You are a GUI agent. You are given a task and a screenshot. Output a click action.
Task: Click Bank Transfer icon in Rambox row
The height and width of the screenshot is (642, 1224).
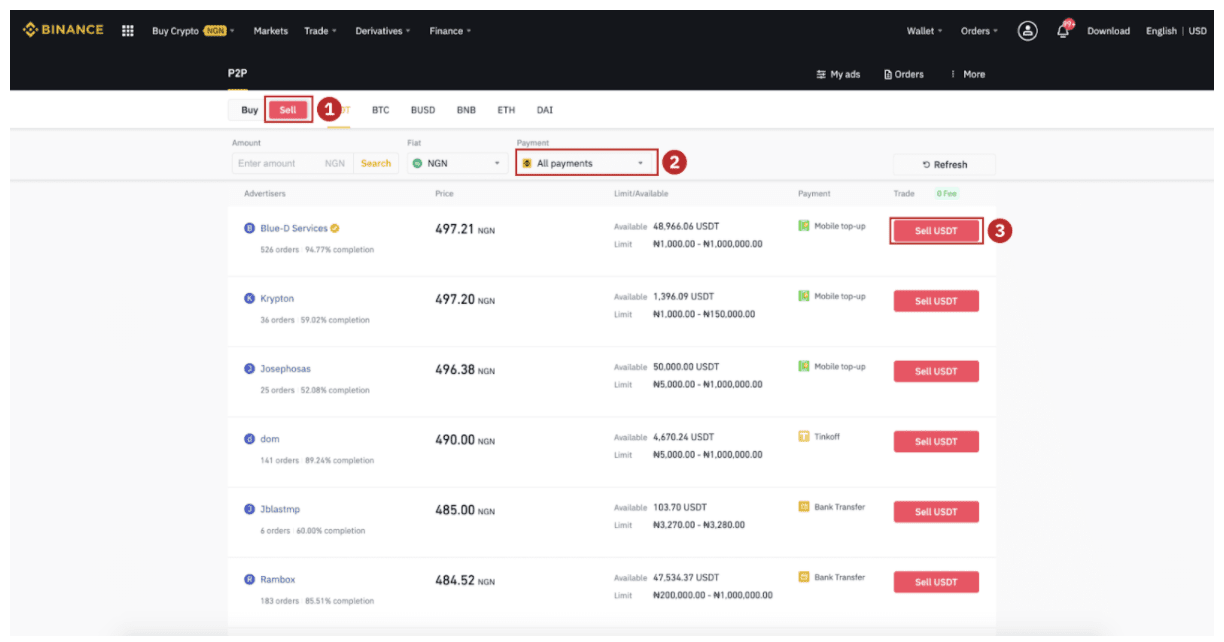click(x=804, y=577)
